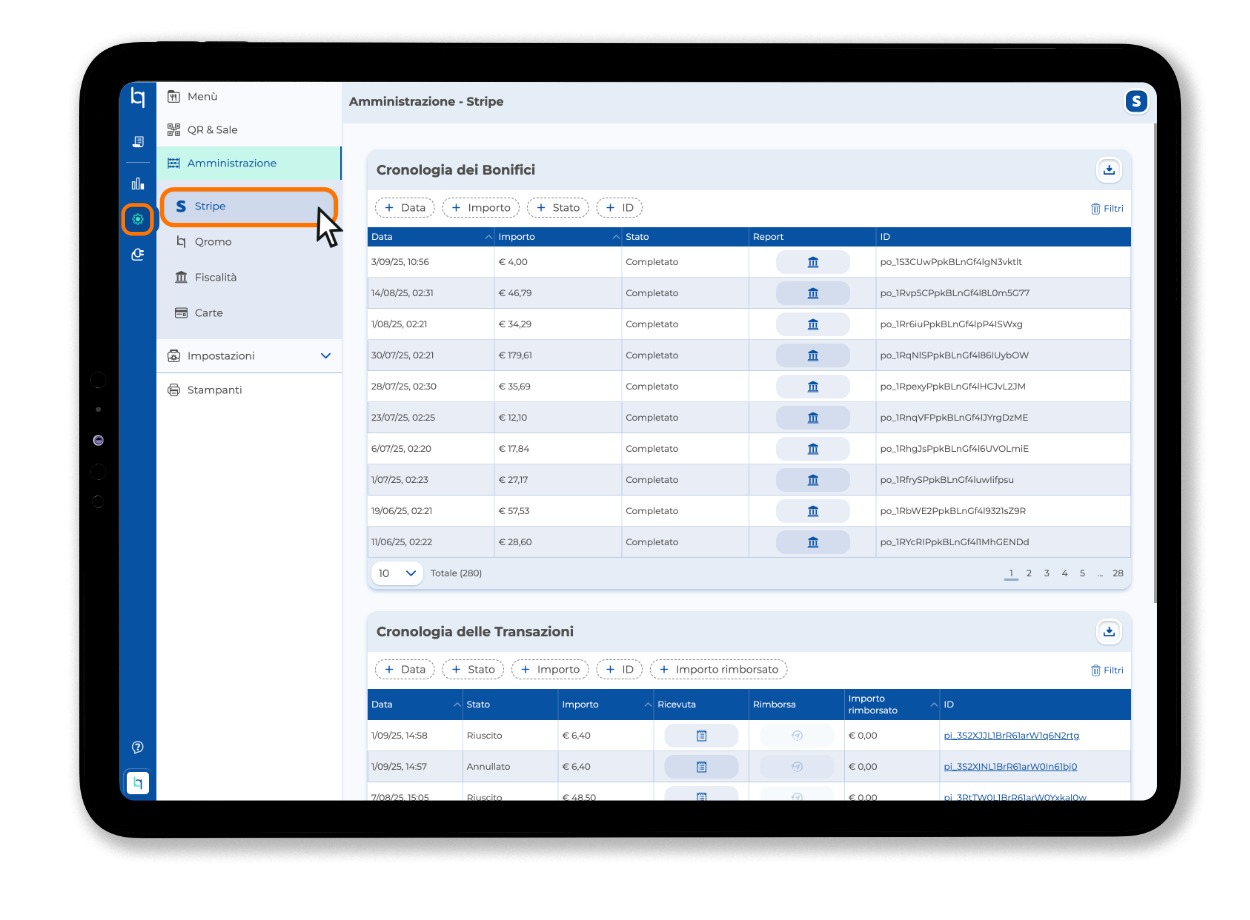Select the Amministrazione section
Image resolution: width=1250 pixels, height=920 pixels.
[249, 163]
